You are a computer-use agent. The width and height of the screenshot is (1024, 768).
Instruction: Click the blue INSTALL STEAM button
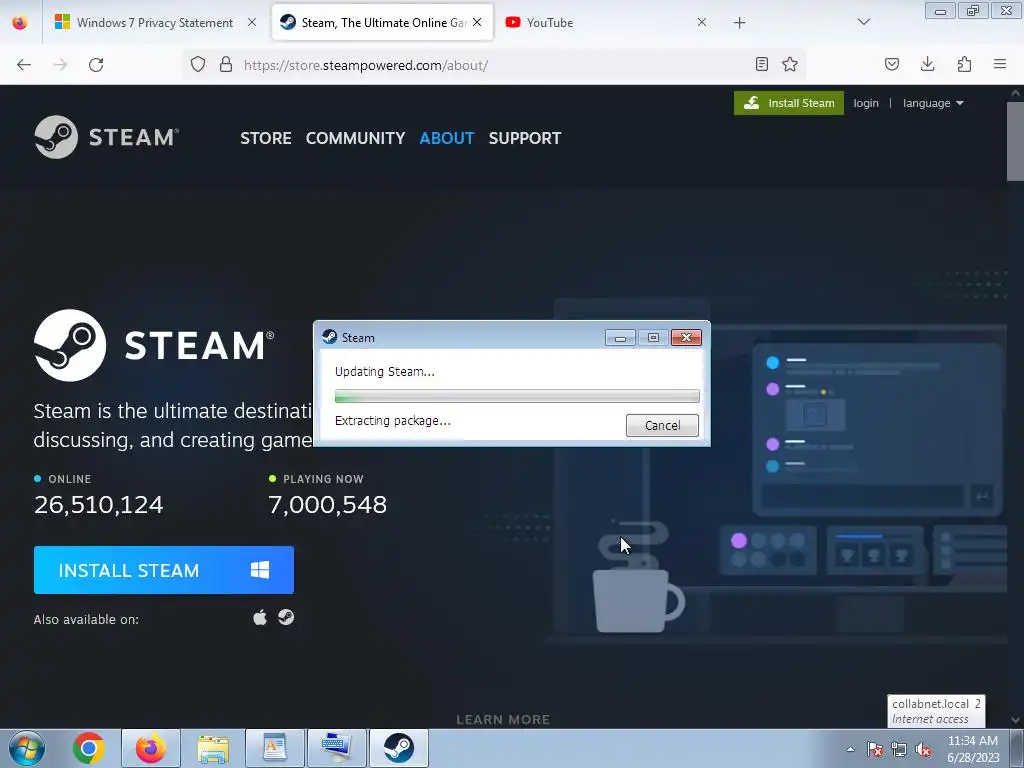point(164,570)
